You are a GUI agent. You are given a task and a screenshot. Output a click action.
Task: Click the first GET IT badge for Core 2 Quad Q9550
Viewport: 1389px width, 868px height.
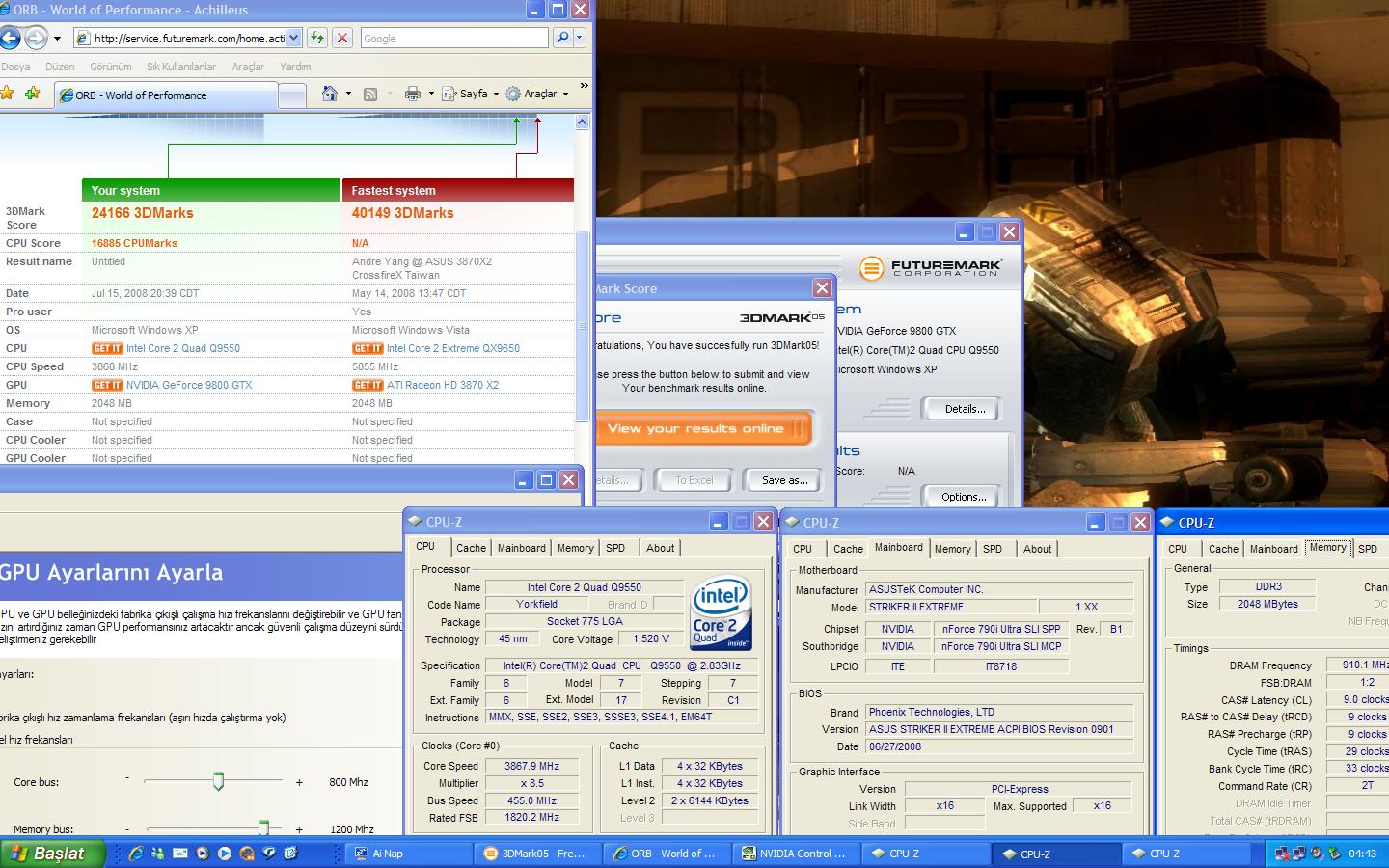(107, 348)
